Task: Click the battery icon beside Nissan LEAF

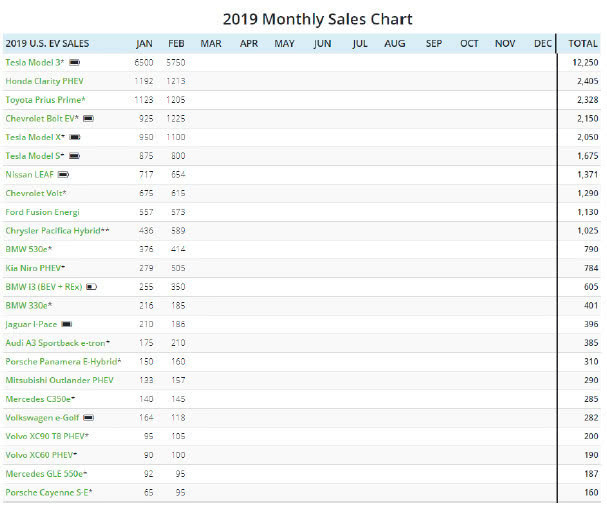Action: [64, 174]
